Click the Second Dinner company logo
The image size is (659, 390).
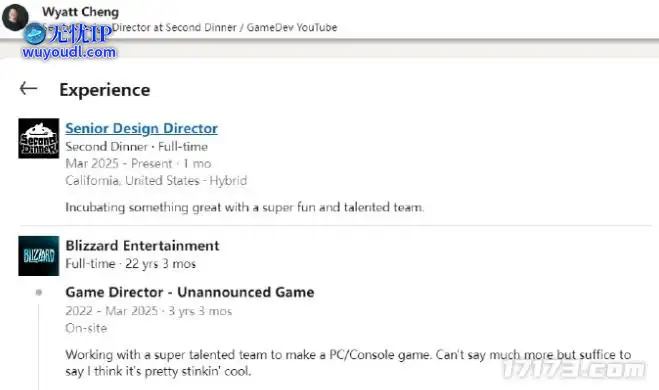[x=39, y=138]
